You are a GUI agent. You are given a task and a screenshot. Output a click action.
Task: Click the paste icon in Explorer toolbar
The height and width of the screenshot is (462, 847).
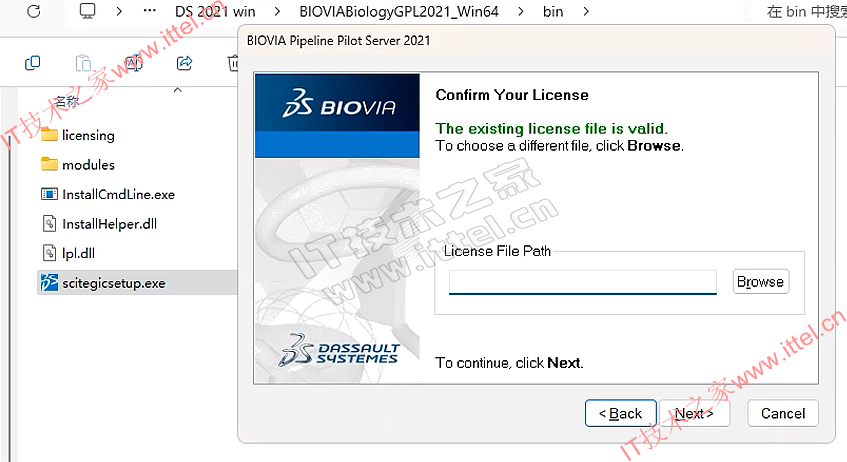(x=83, y=63)
